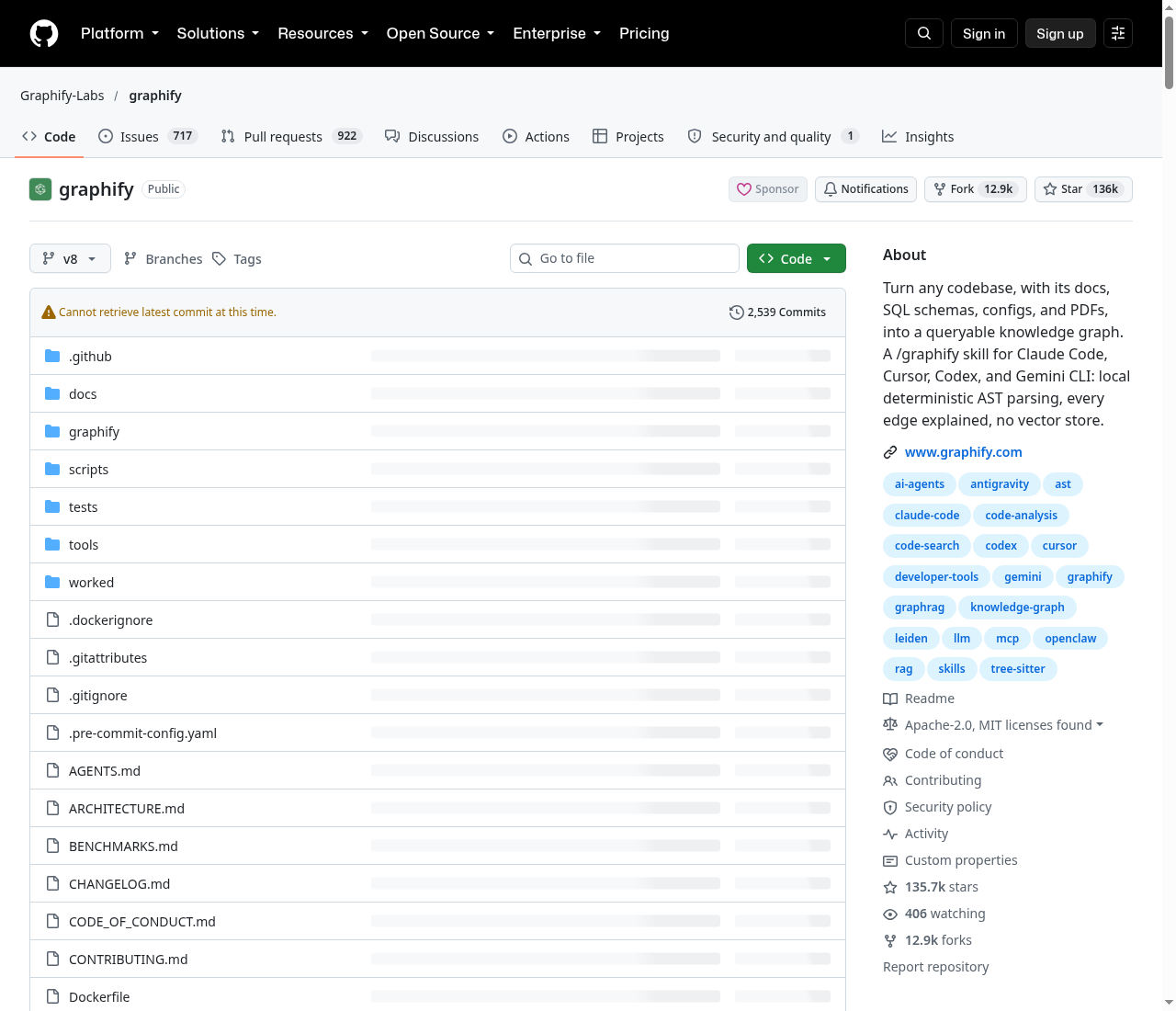Open the CHANGELOG.md file
1176x1011 pixels.
[119, 884]
